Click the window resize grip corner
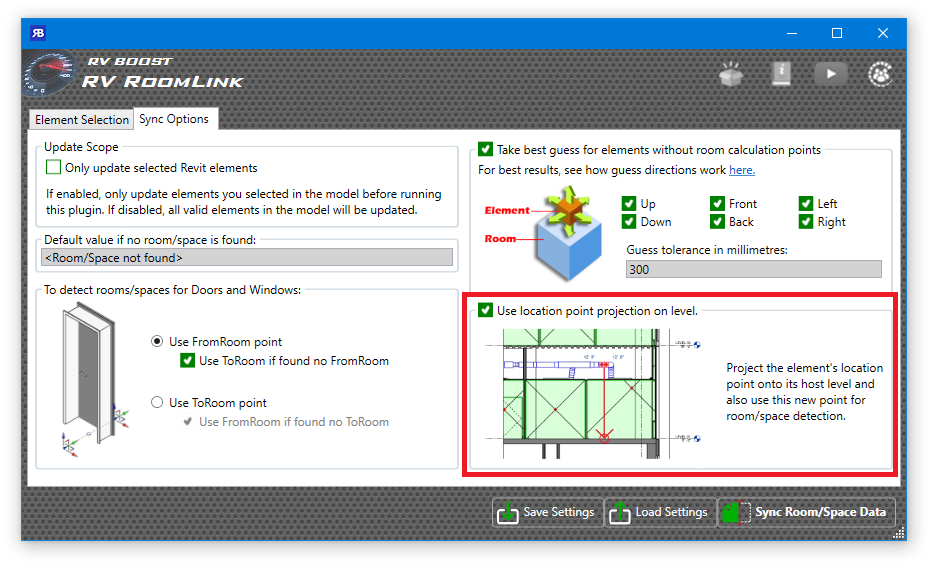The height and width of the screenshot is (569, 929). click(899, 533)
